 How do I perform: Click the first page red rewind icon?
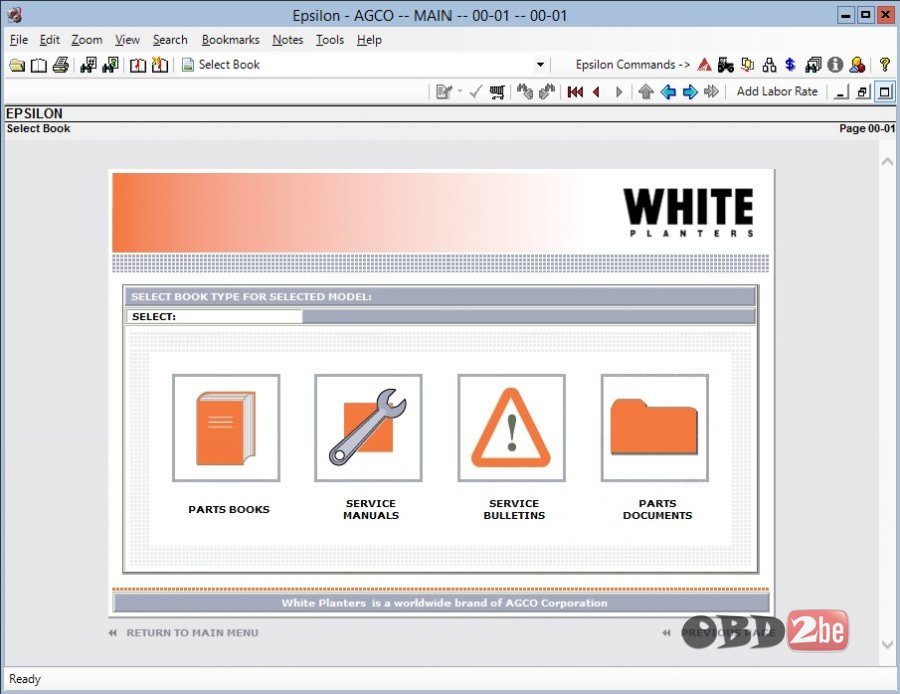click(x=575, y=92)
